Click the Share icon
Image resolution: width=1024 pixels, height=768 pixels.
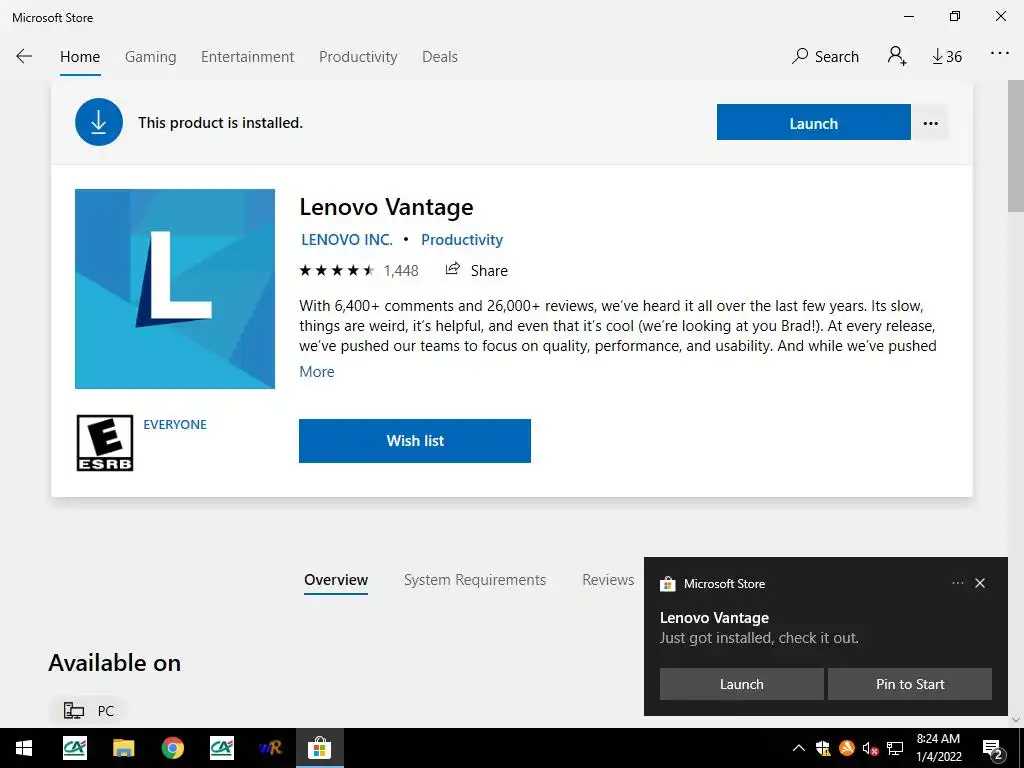453,269
